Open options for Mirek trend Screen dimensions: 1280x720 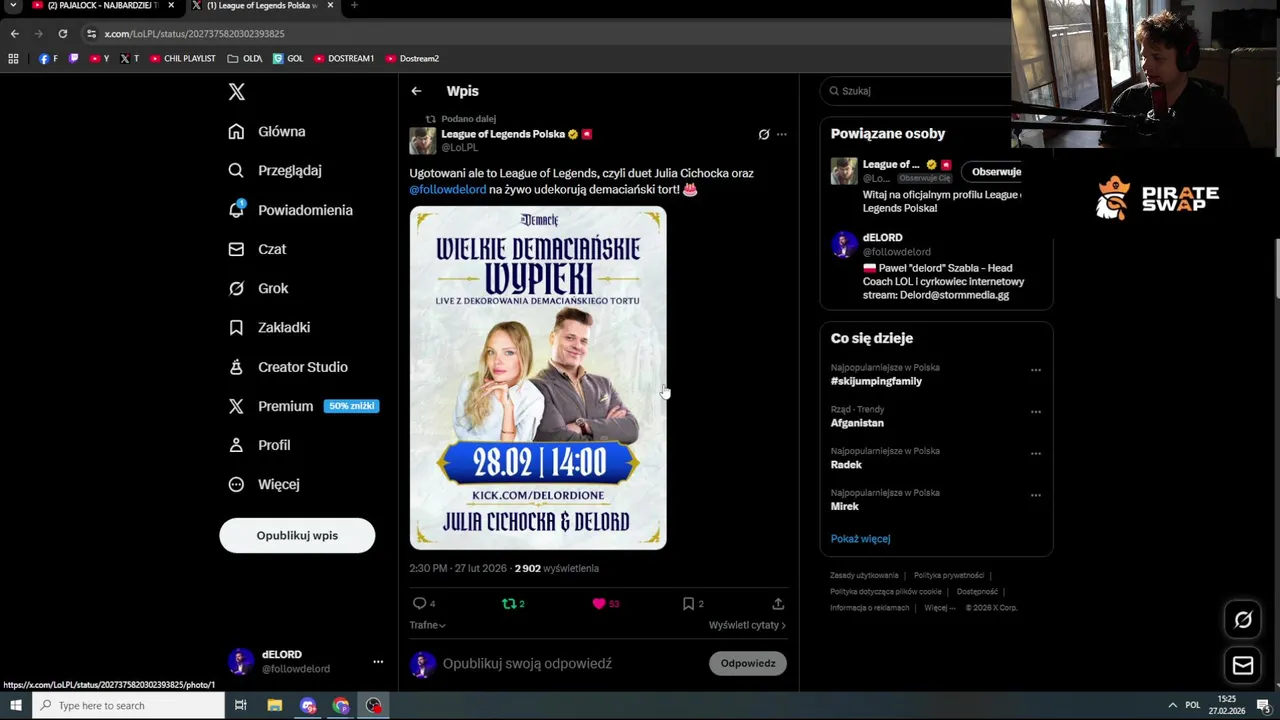pos(1036,495)
